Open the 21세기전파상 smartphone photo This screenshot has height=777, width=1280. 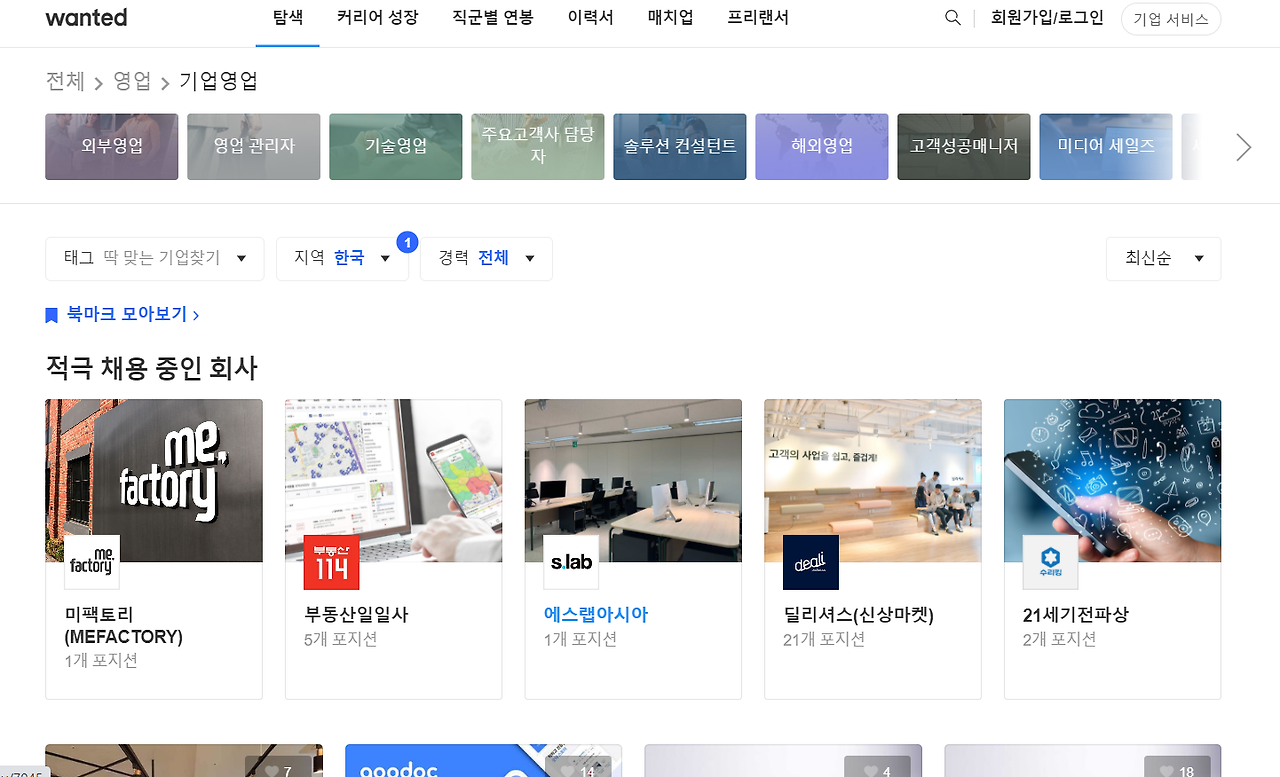coord(1112,481)
